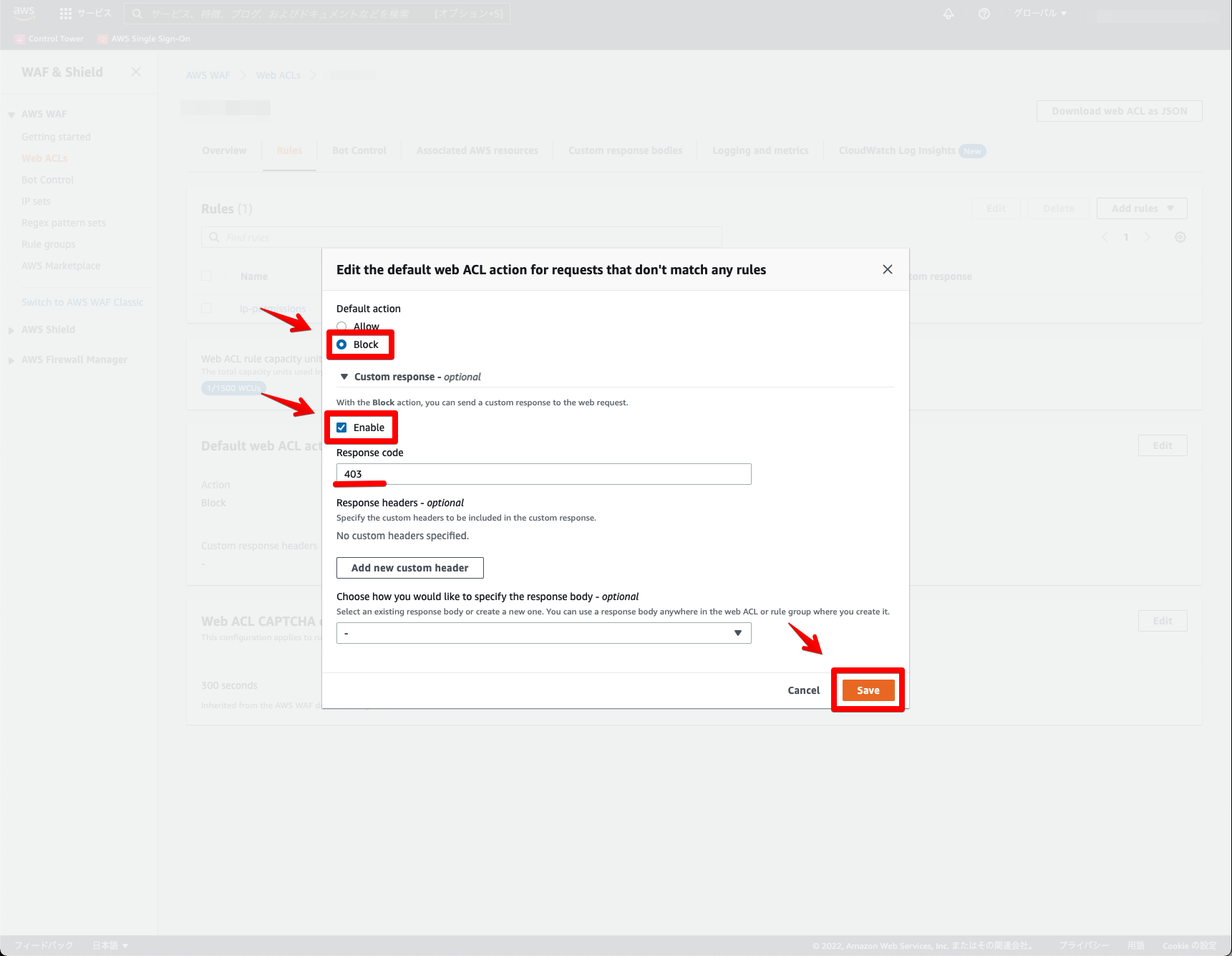Open the notifications bell
This screenshot has height=956, width=1232.
tap(949, 14)
